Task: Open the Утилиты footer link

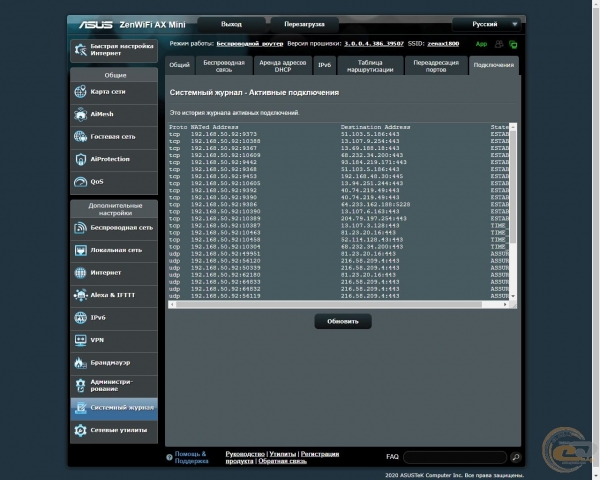Action: click(282, 454)
